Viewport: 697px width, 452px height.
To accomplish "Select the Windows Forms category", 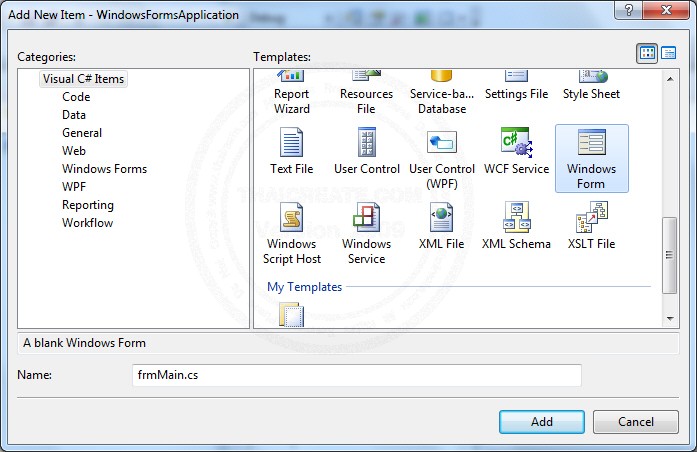I will [104, 169].
